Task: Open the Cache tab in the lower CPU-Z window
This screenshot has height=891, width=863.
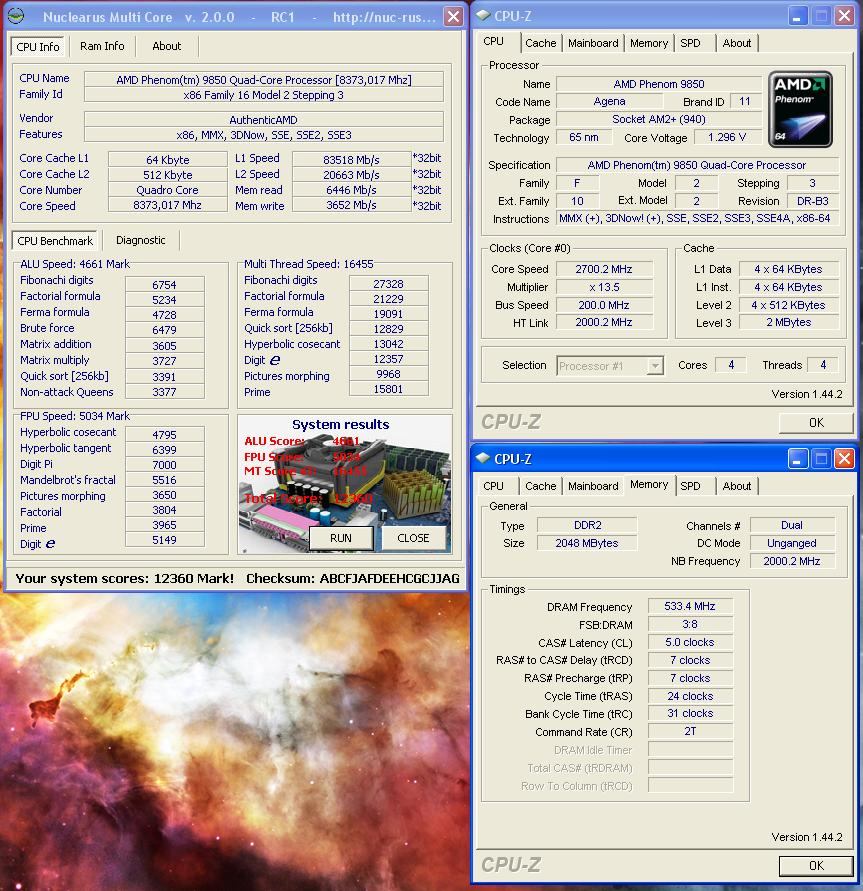Action: (541, 486)
